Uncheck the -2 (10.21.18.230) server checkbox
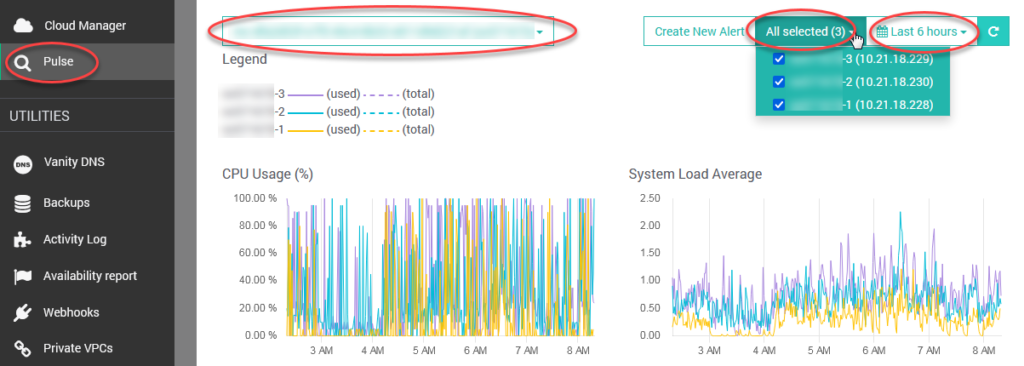The width and height of the screenshot is (1024, 366). click(778, 82)
